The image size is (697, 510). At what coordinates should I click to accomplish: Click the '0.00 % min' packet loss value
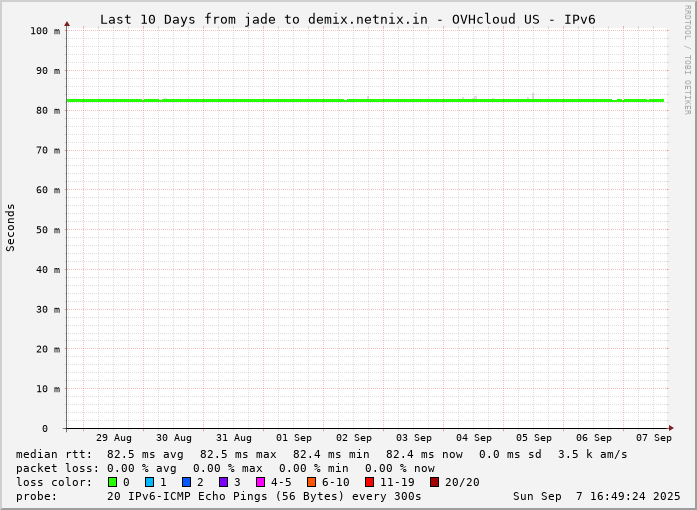[313, 468]
